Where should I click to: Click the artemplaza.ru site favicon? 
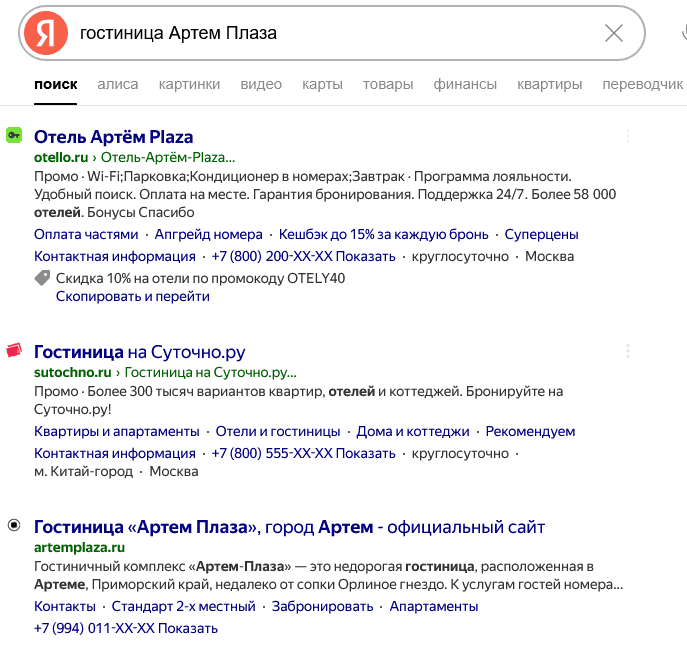(x=14, y=526)
